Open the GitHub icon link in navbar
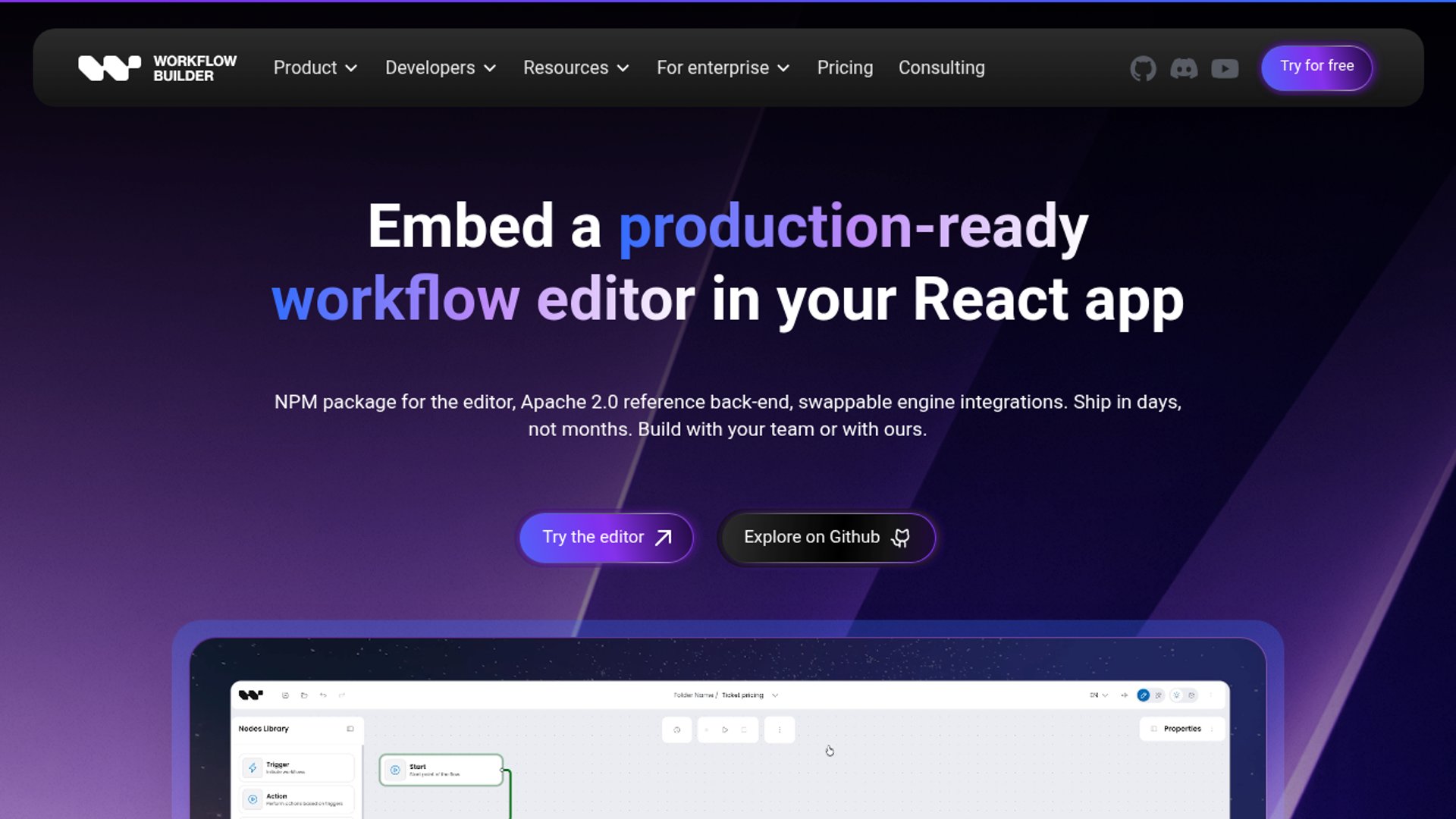Viewport: 1456px width, 819px height. (1143, 68)
